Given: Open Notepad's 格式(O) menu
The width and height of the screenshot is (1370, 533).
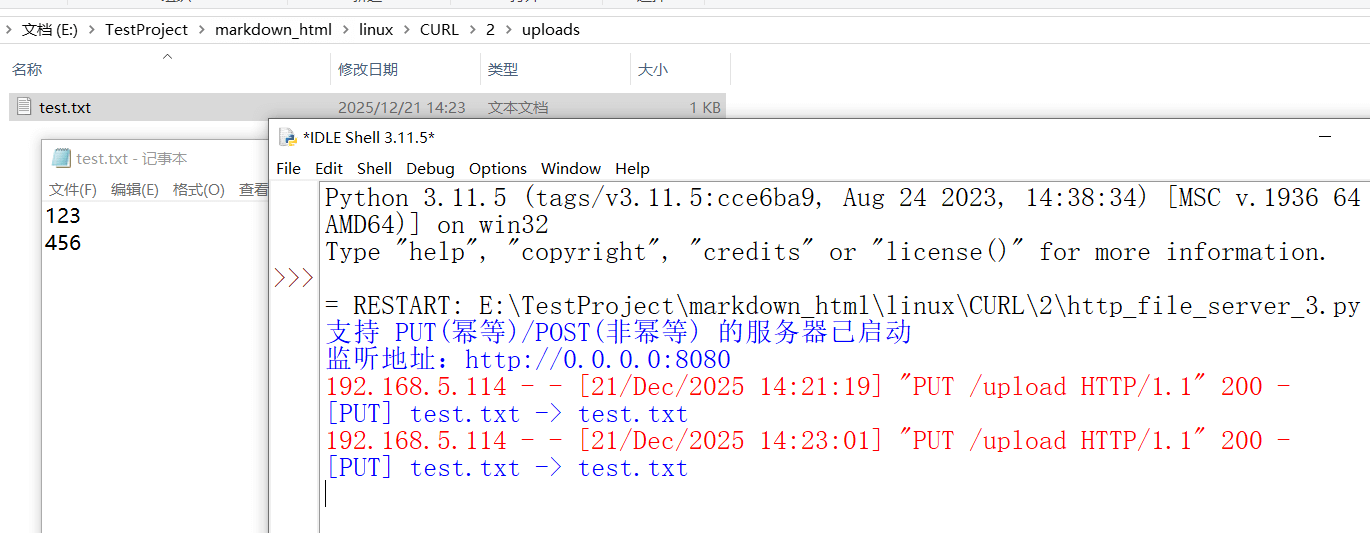Looking at the screenshot, I should 198,190.
